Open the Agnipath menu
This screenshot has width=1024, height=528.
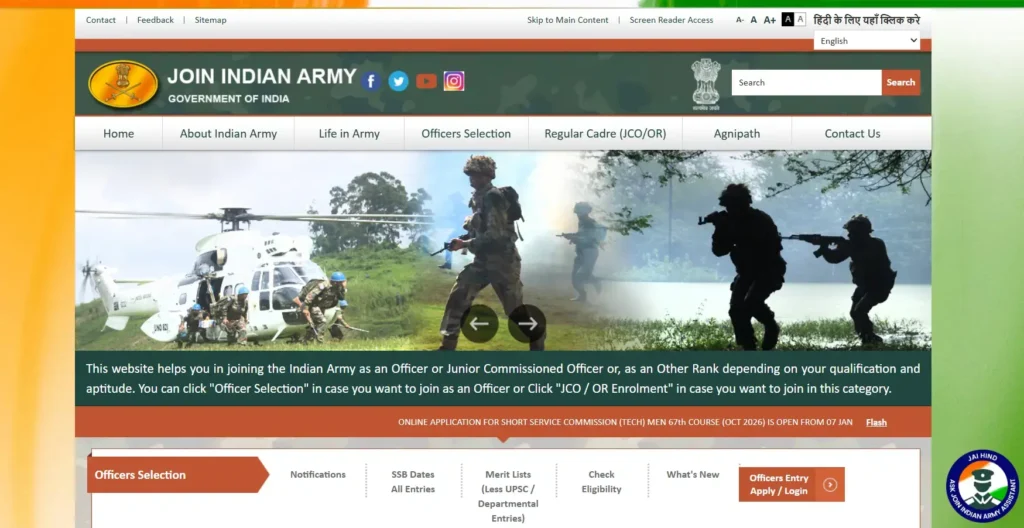point(737,133)
